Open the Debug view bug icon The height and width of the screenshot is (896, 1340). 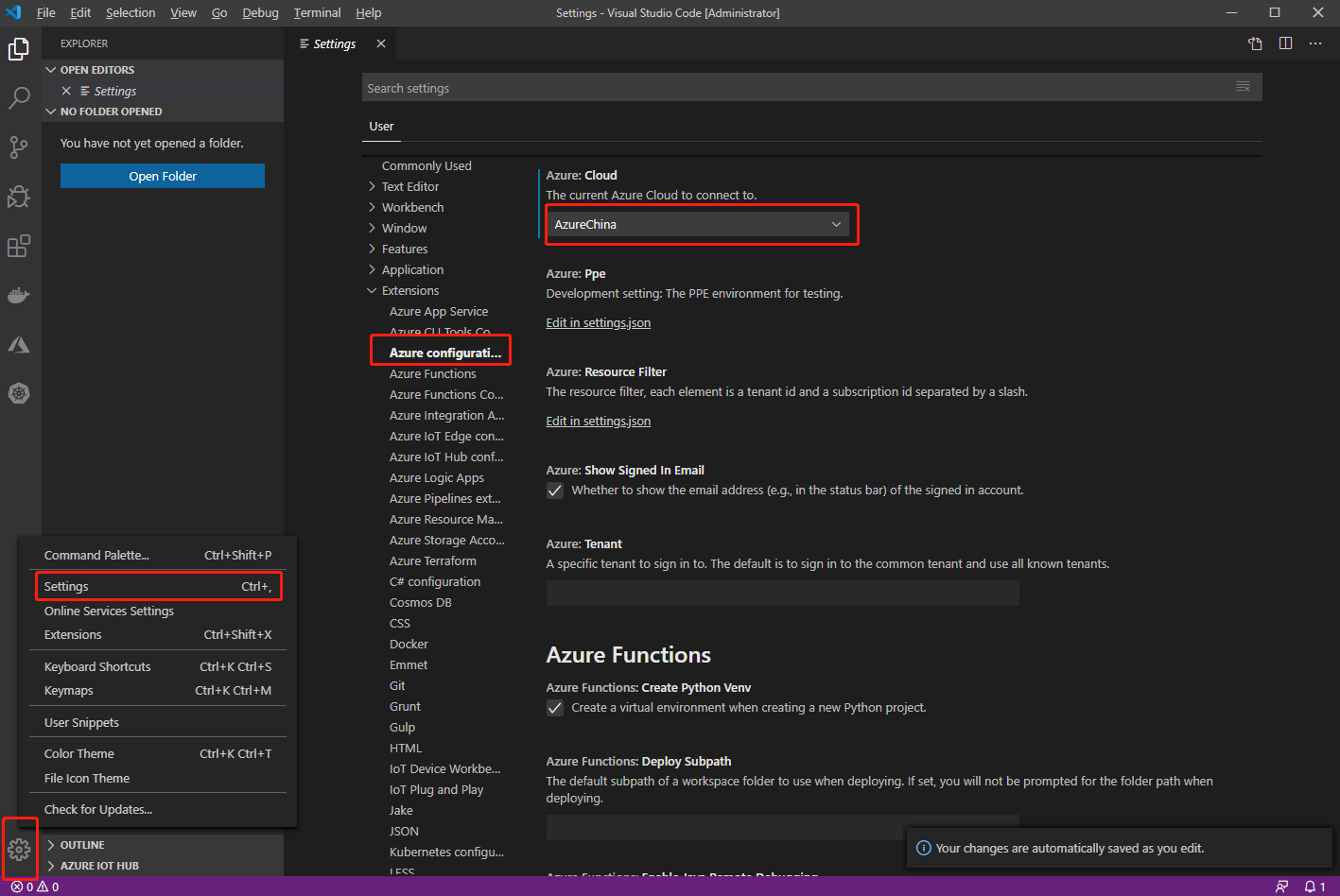[x=19, y=197]
